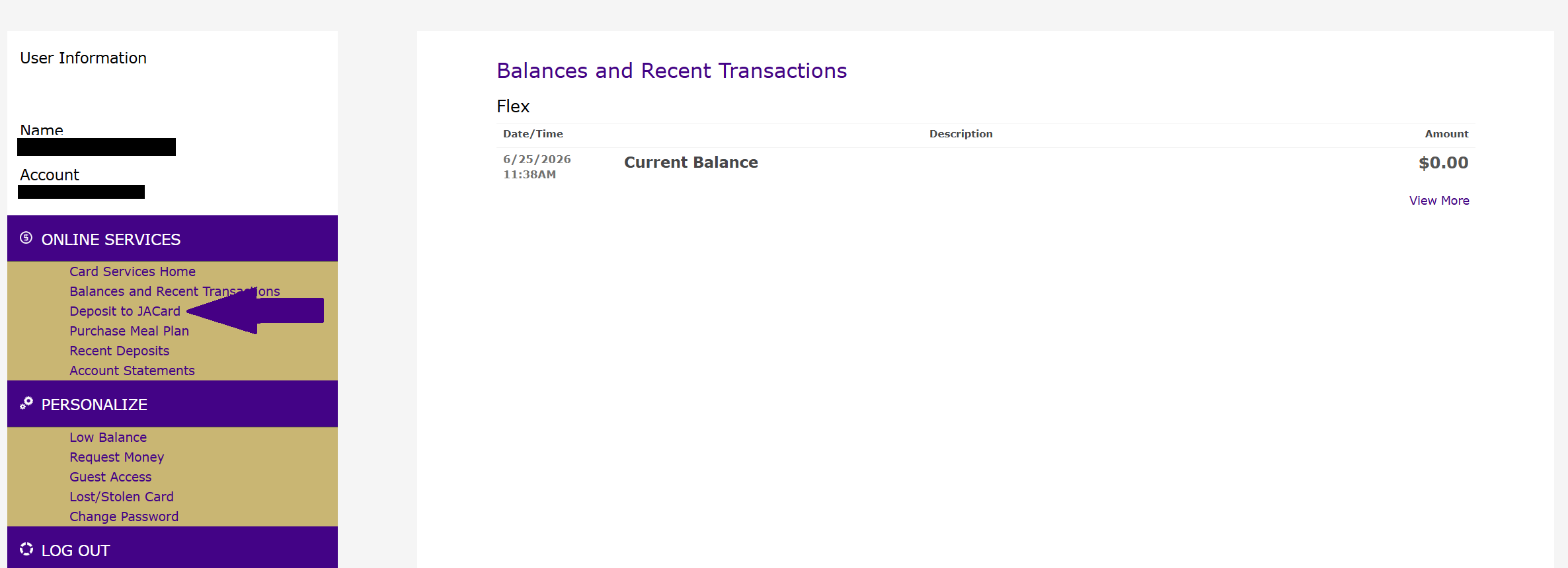Viewport: 1568px width, 568px height.
Task: Click the Amount column header
Action: point(1446,134)
